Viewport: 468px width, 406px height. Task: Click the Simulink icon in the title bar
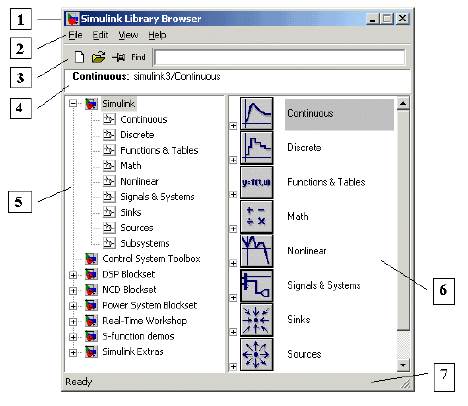click(x=72, y=19)
